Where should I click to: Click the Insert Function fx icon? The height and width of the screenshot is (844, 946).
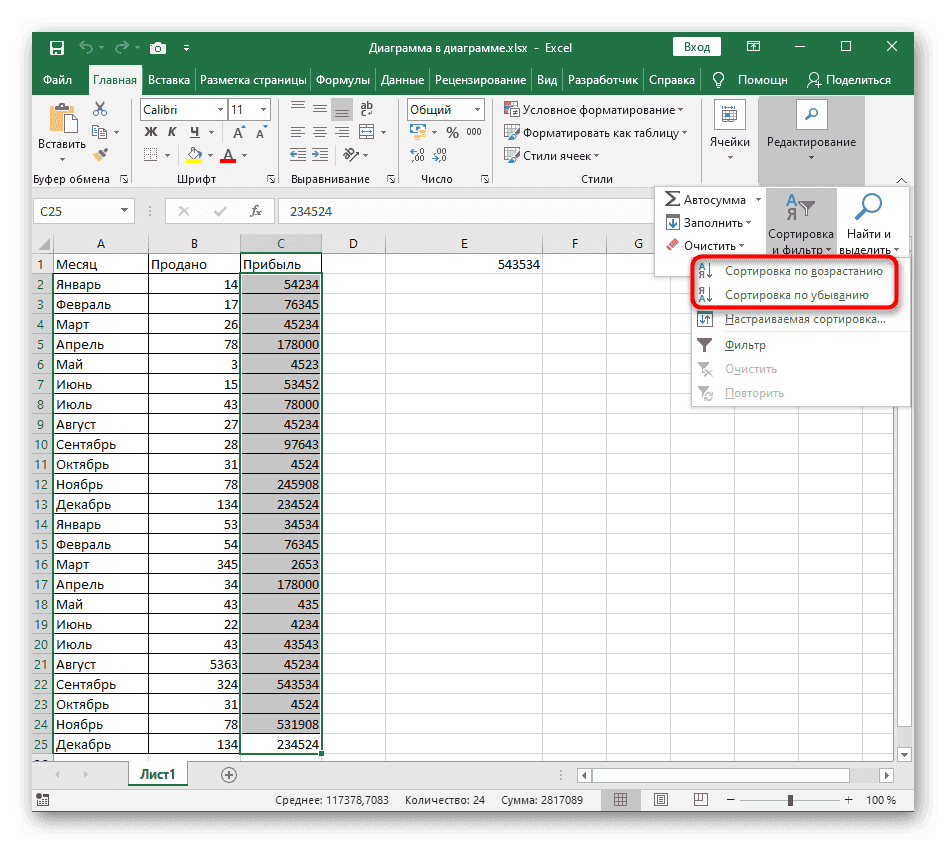(256, 211)
